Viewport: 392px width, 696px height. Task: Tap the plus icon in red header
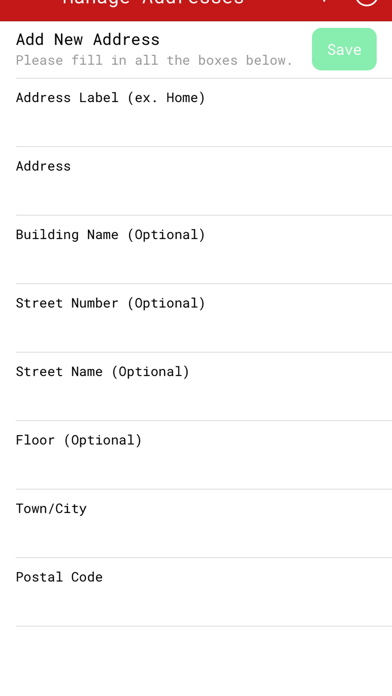(x=325, y=1)
